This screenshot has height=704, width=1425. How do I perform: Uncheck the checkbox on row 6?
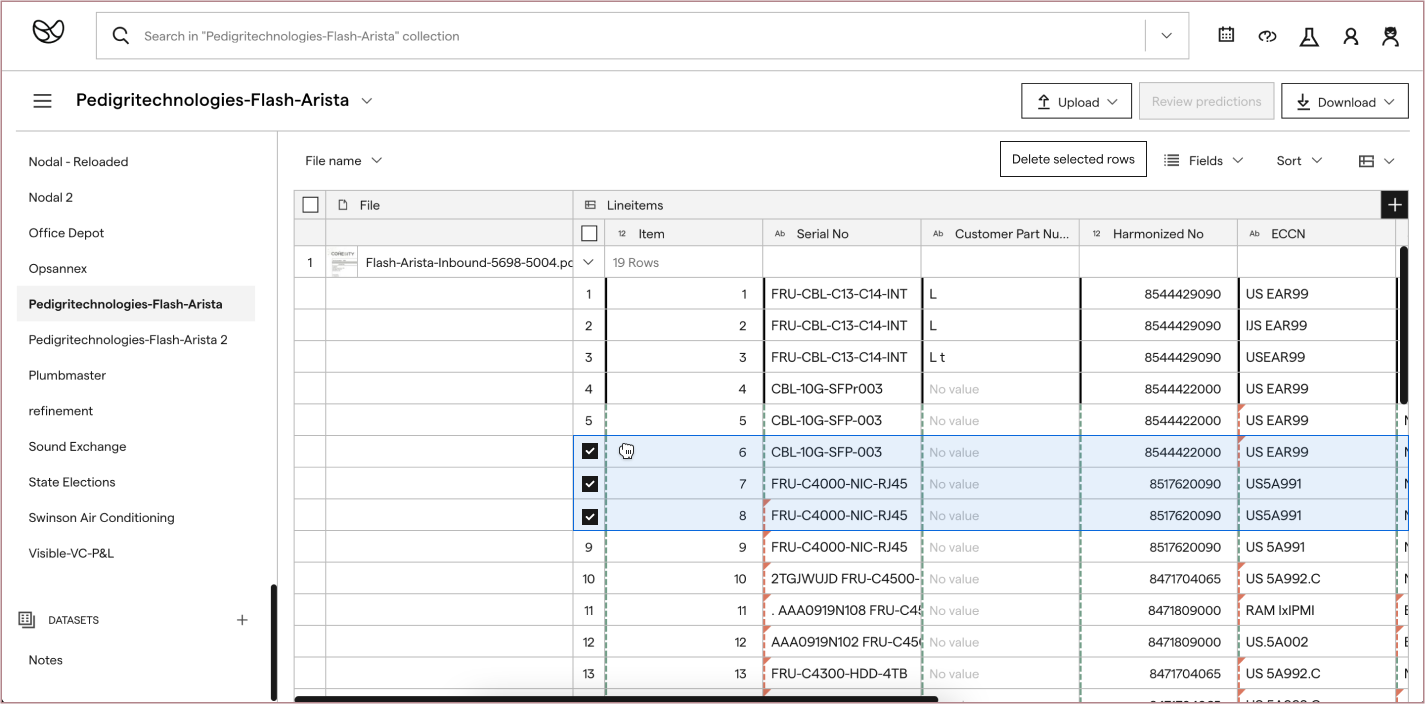(x=589, y=451)
